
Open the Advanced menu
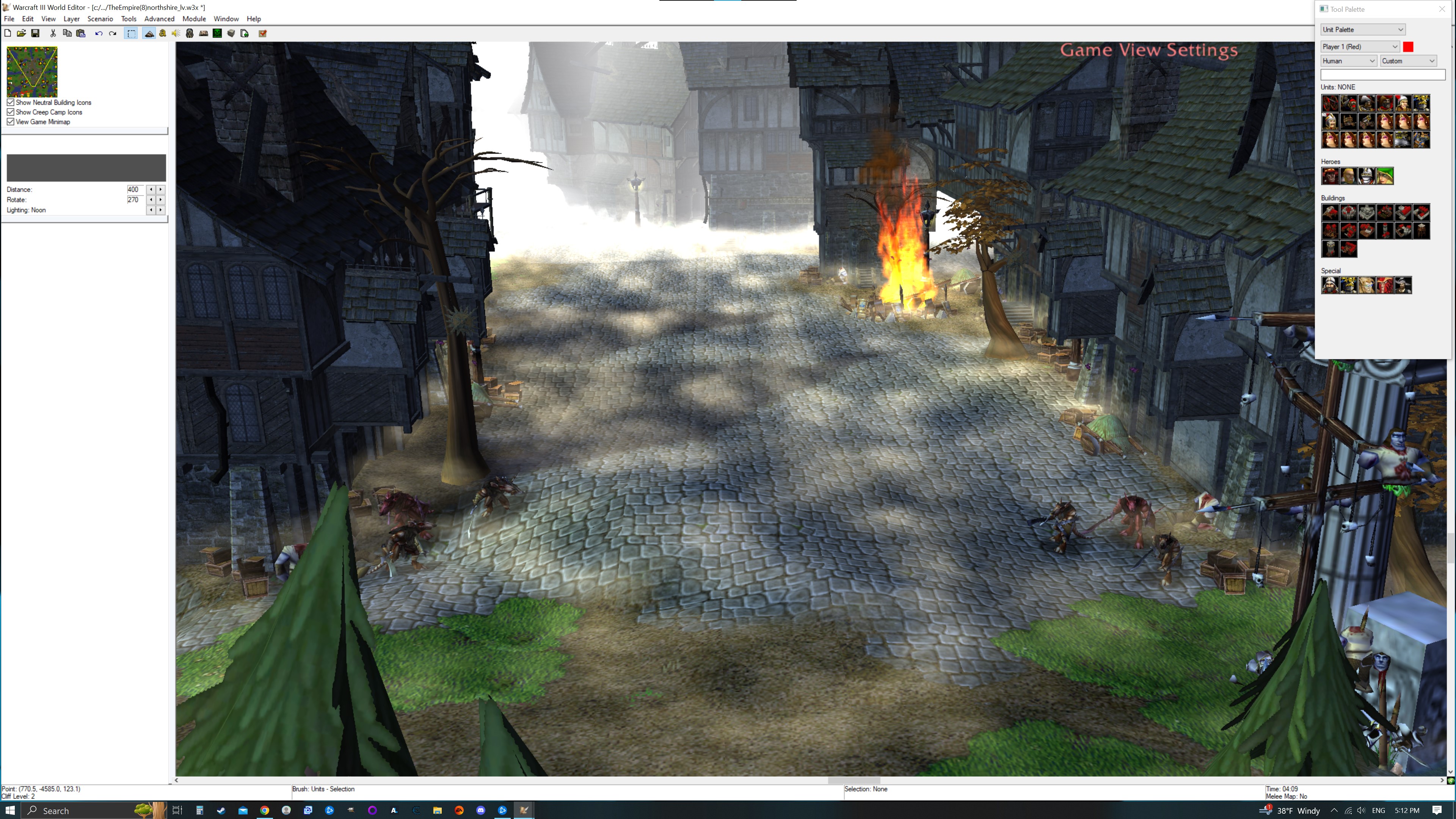point(159,19)
